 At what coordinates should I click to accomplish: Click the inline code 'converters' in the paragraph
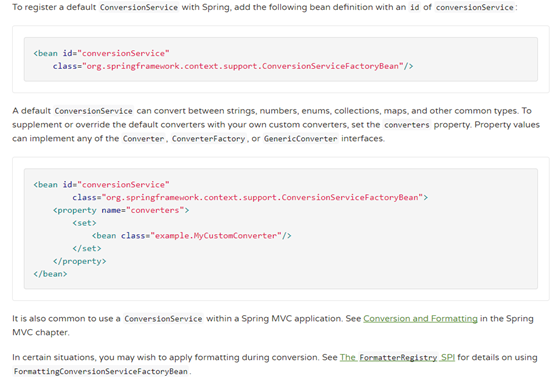(407, 125)
